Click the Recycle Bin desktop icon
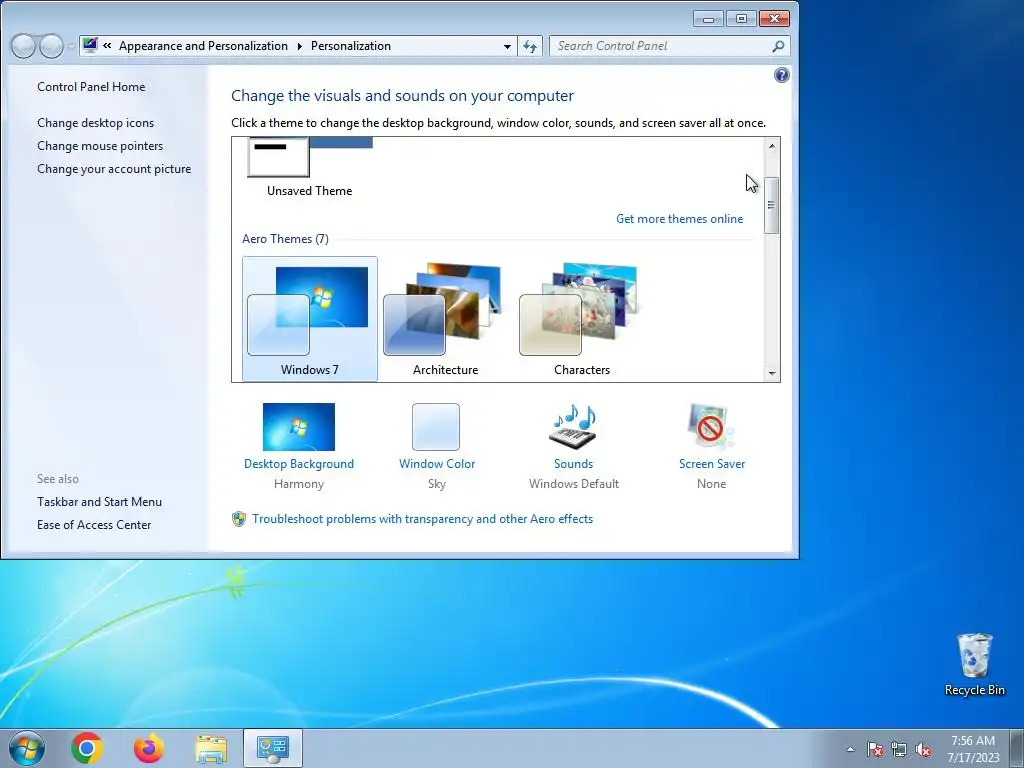1024x768 pixels. [974, 664]
